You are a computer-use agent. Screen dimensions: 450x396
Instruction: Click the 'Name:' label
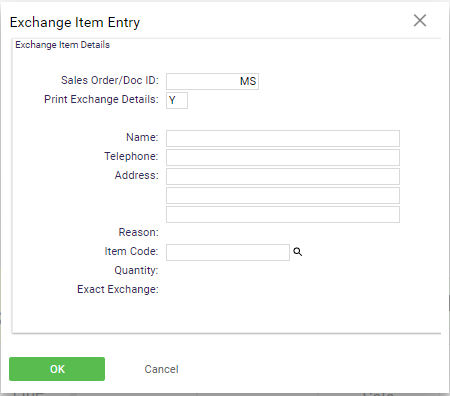pyautogui.click(x=142, y=137)
